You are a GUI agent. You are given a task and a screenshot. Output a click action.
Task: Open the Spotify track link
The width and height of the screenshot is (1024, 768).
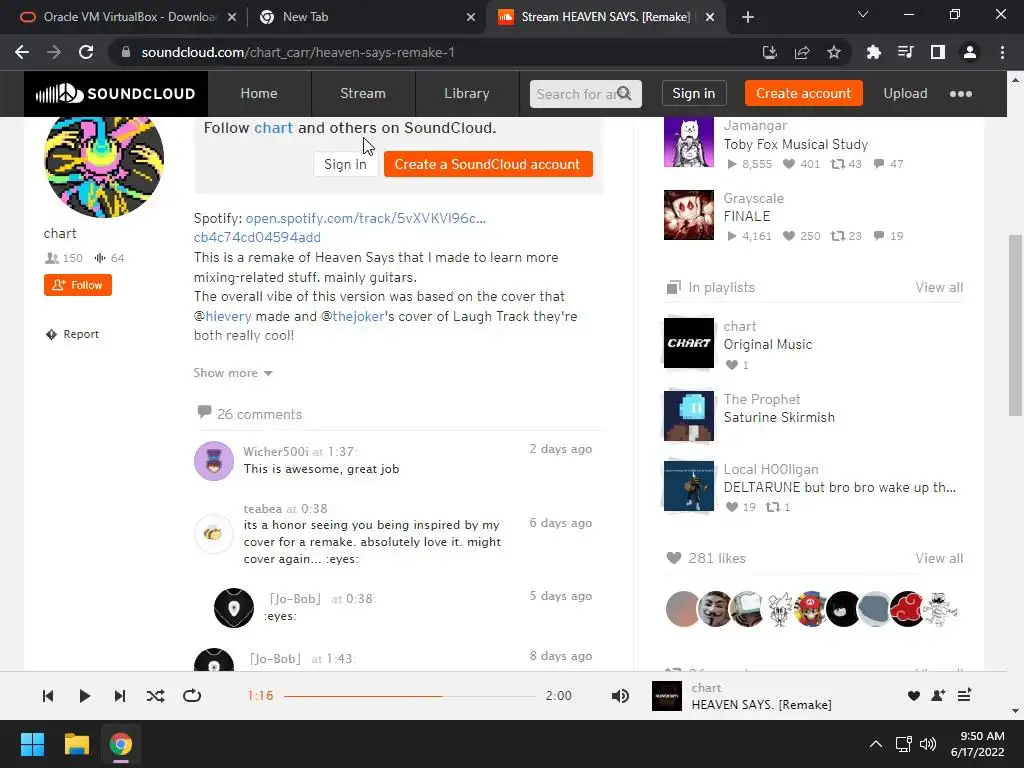point(366,218)
